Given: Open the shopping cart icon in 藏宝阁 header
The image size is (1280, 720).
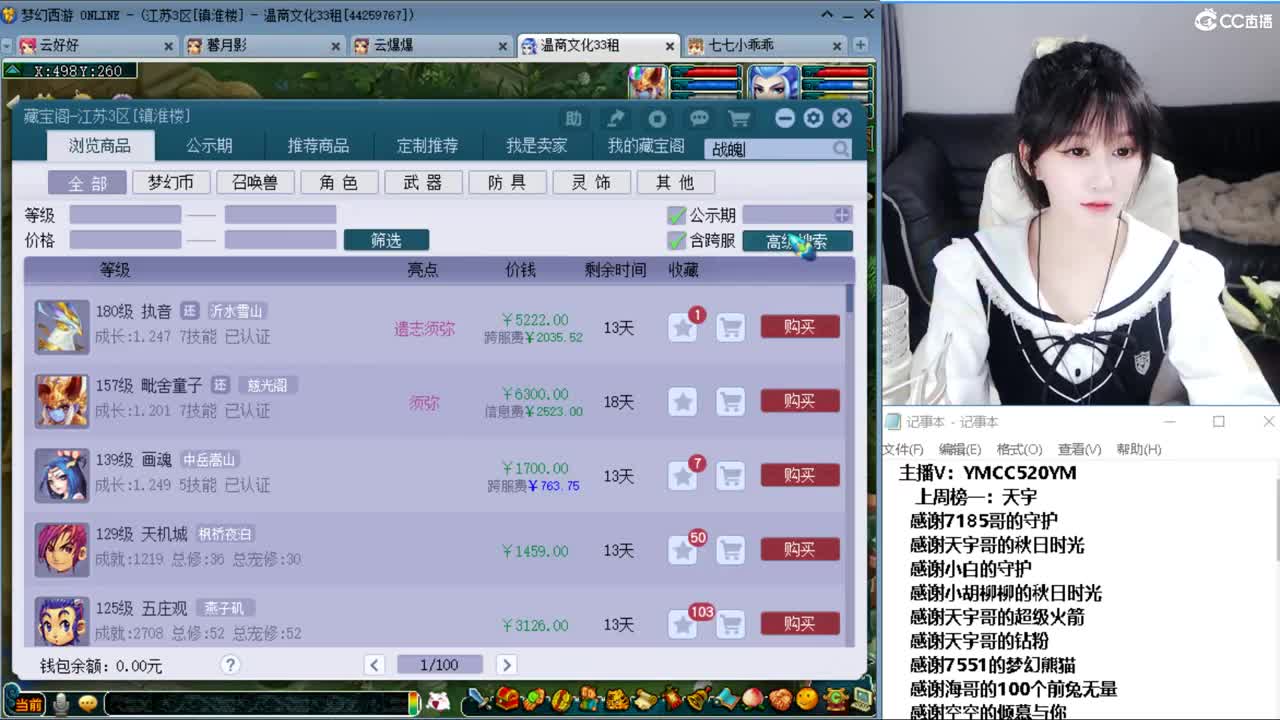Looking at the screenshot, I should click(739, 118).
